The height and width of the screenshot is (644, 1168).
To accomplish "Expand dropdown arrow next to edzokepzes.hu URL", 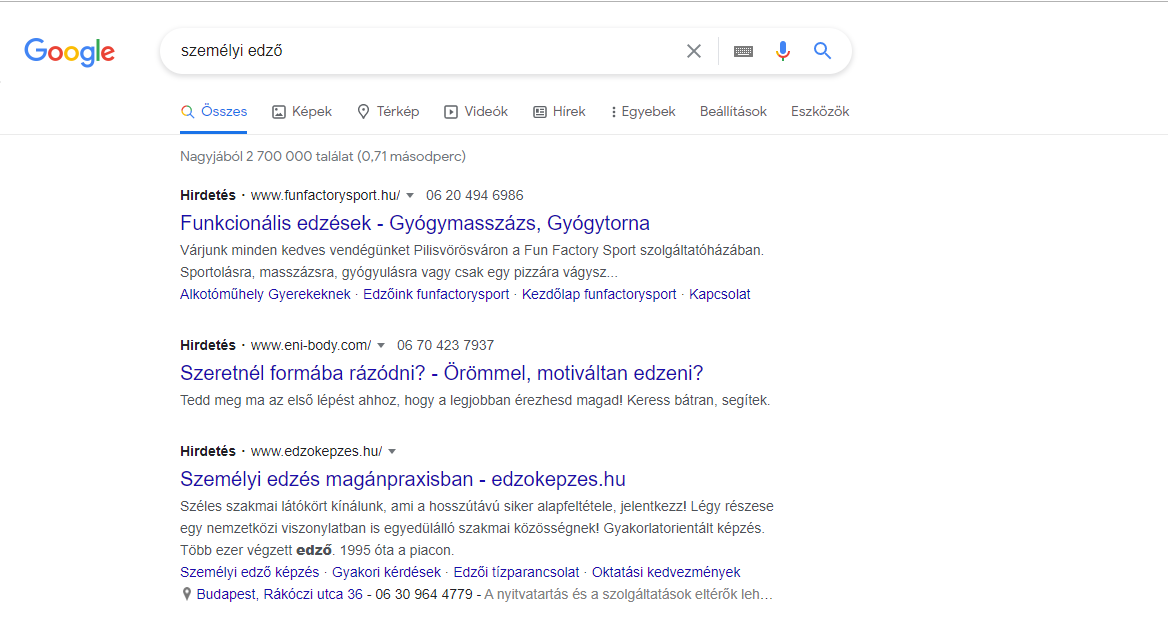I will 392,452.
